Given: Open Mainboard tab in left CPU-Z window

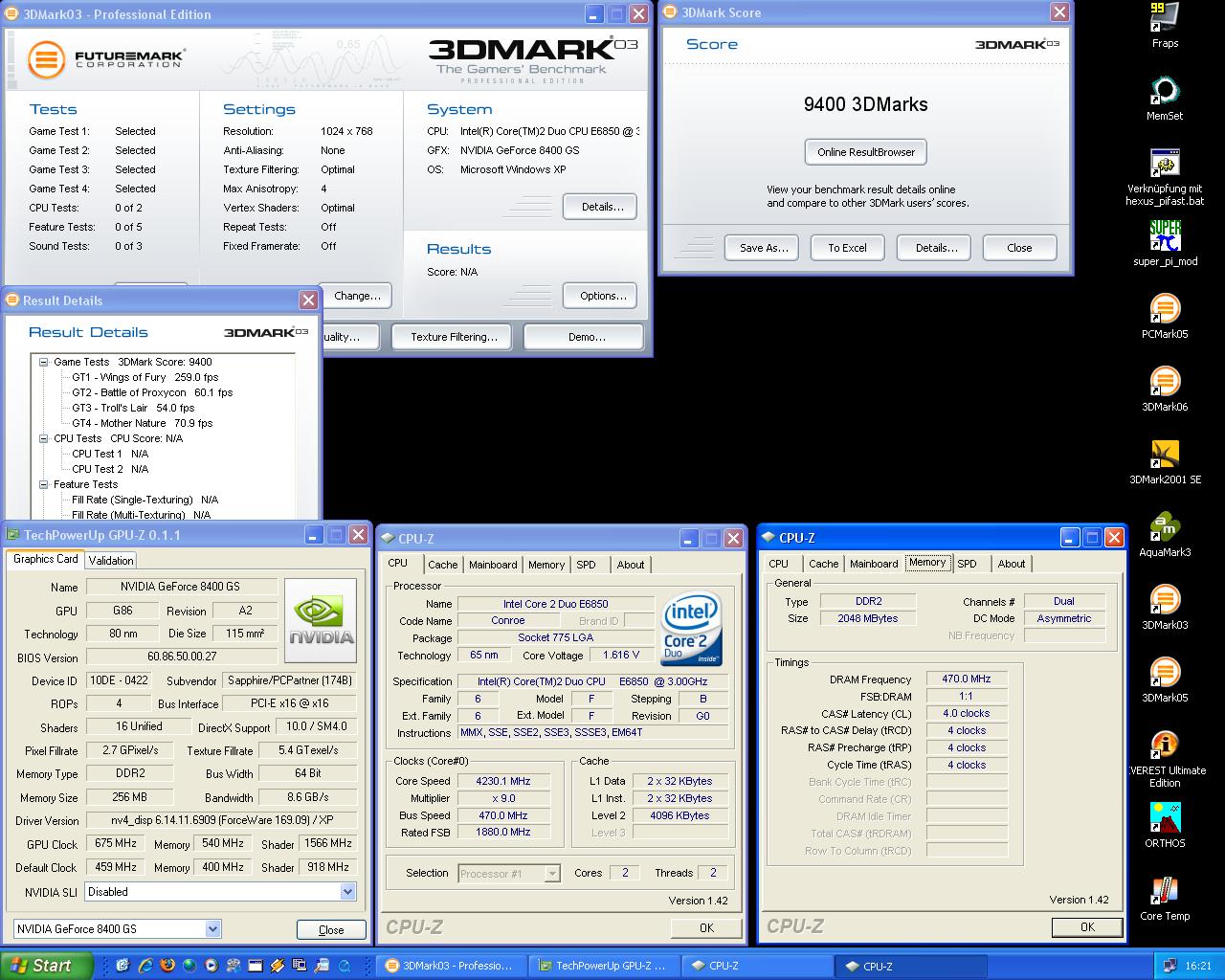Looking at the screenshot, I should (493, 565).
